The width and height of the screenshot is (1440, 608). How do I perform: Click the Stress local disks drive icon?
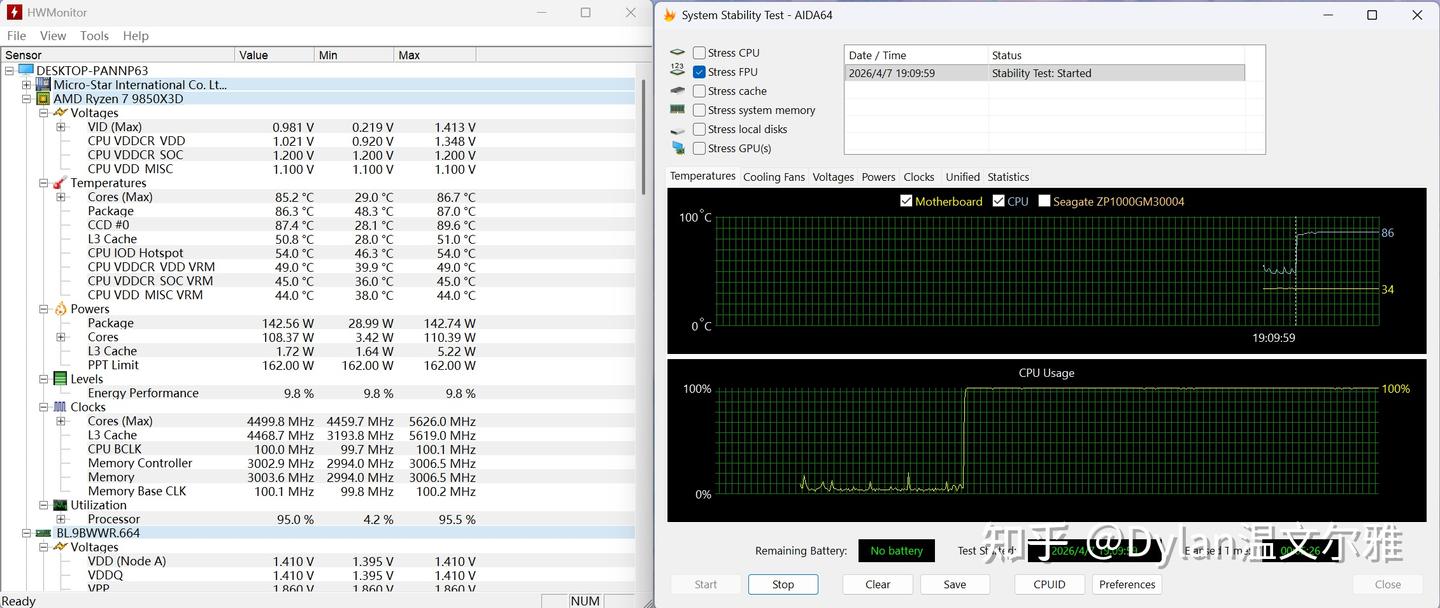[678, 129]
